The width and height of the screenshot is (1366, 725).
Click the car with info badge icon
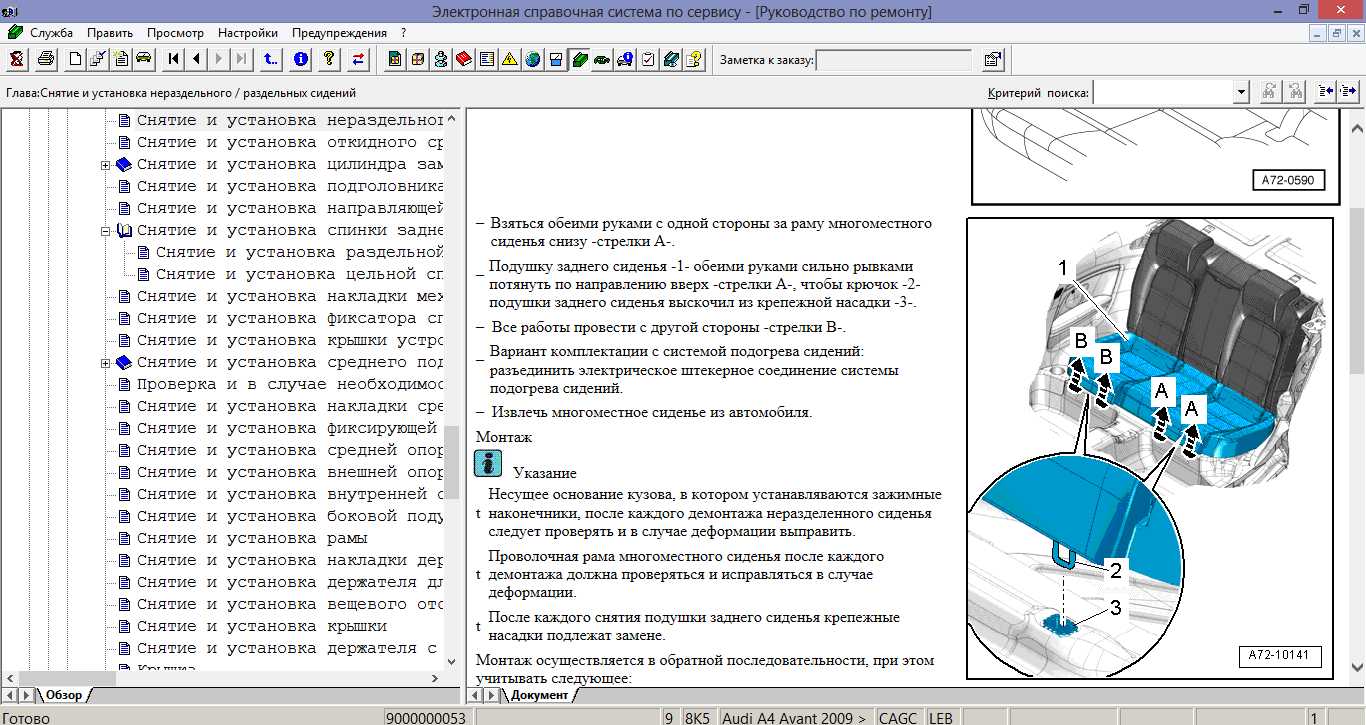click(x=625, y=59)
